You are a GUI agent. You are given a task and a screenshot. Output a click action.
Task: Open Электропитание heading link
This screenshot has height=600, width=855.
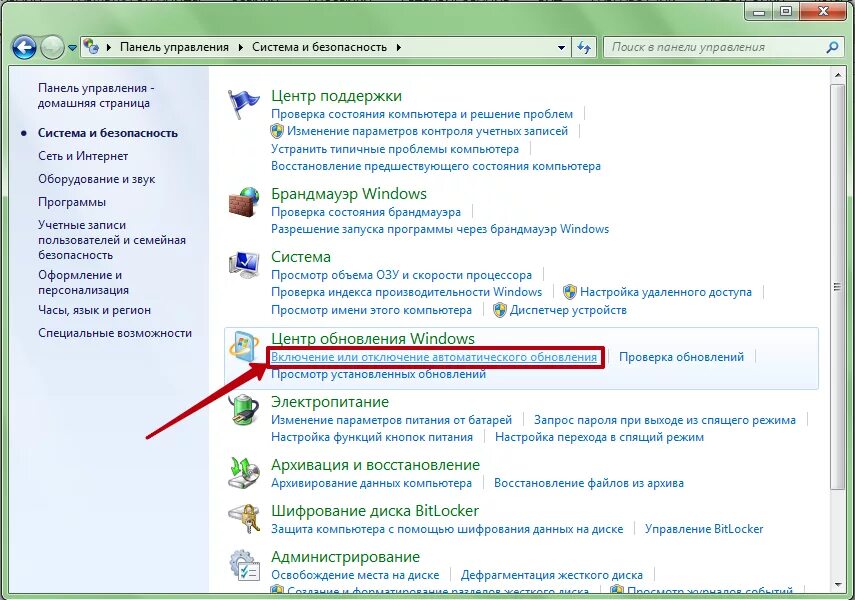[x=330, y=402]
